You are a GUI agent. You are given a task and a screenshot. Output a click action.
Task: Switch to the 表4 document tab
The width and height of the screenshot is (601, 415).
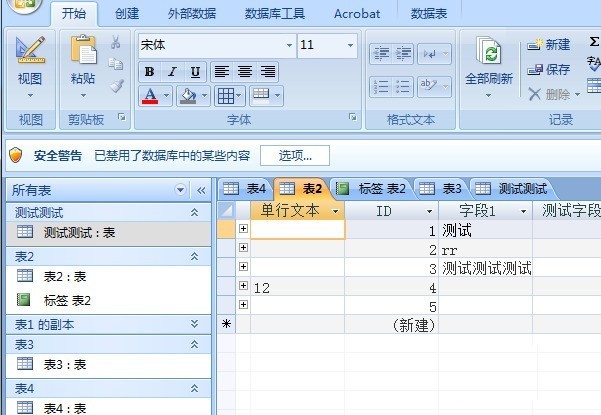(245, 189)
